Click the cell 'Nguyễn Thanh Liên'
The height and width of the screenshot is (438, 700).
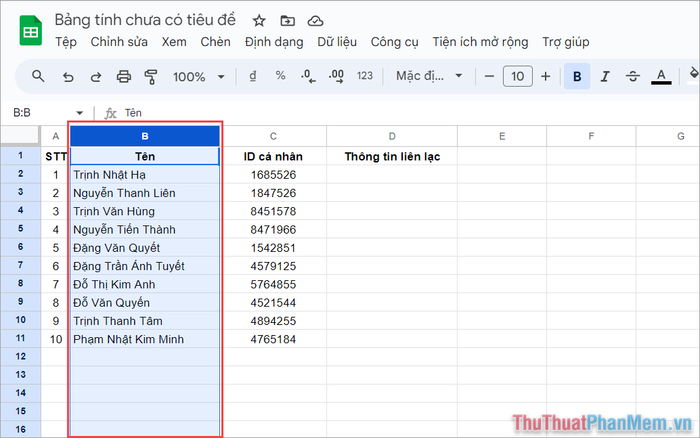click(x=145, y=193)
